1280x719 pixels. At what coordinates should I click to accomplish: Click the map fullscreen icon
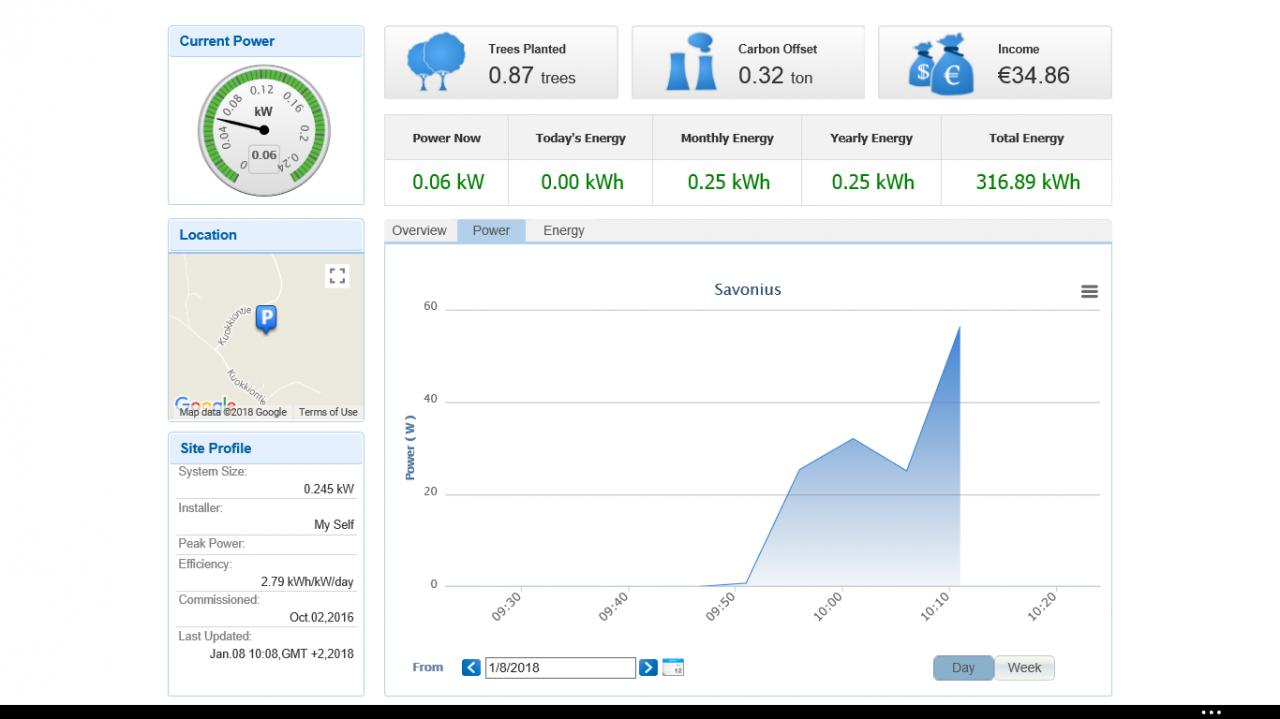pos(337,276)
